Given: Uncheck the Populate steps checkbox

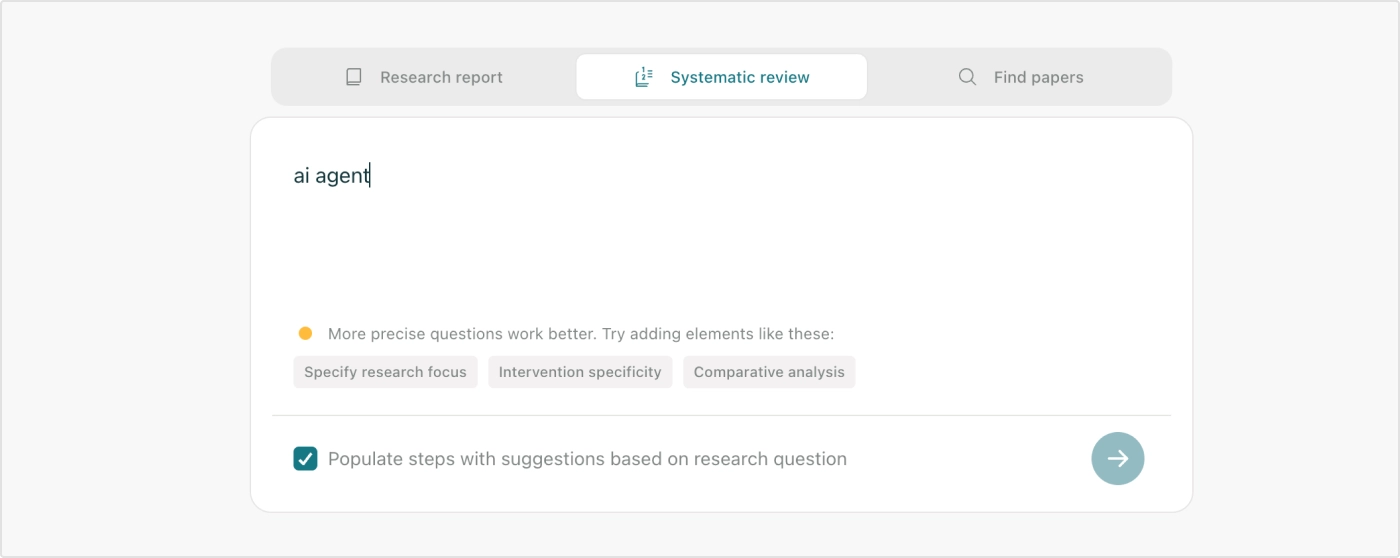Looking at the screenshot, I should pos(305,459).
